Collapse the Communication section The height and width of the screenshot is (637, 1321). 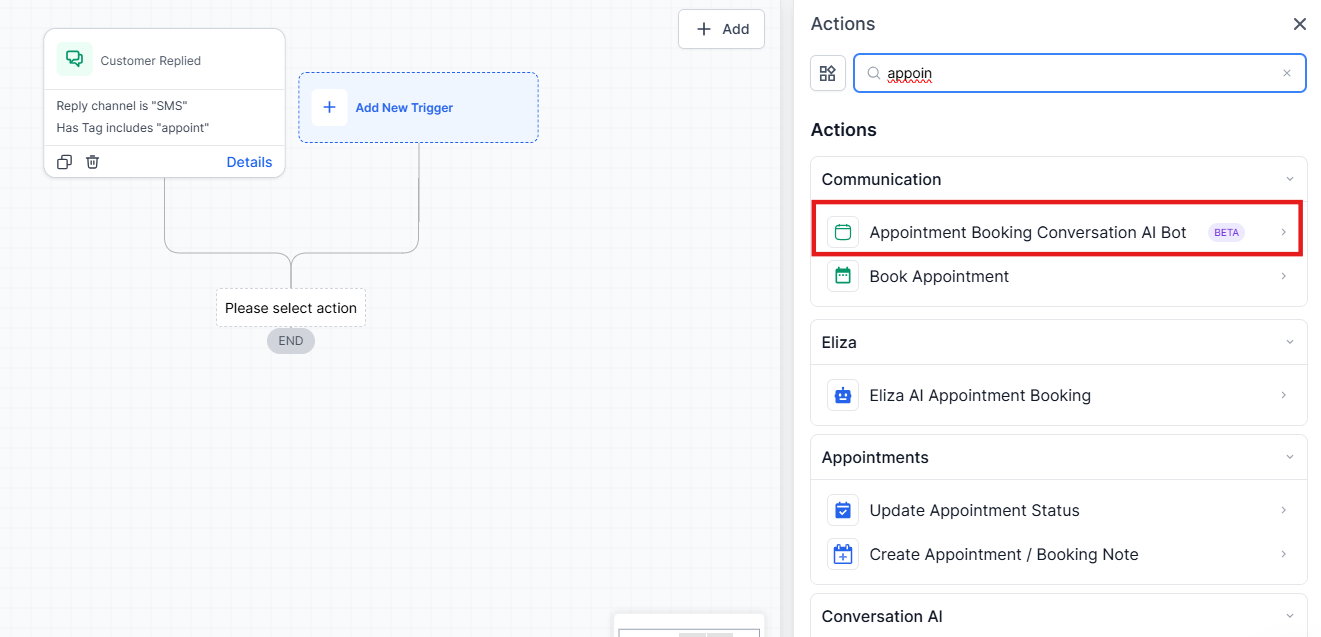(1289, 179)
